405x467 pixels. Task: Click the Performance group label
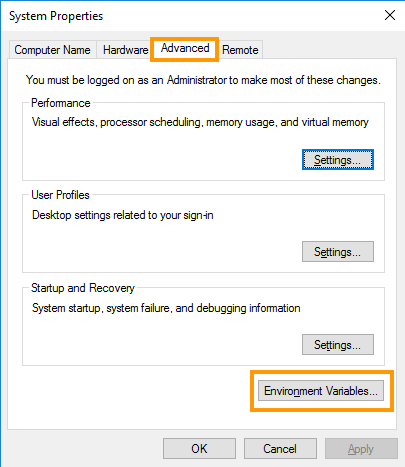[x=61, y=103]
